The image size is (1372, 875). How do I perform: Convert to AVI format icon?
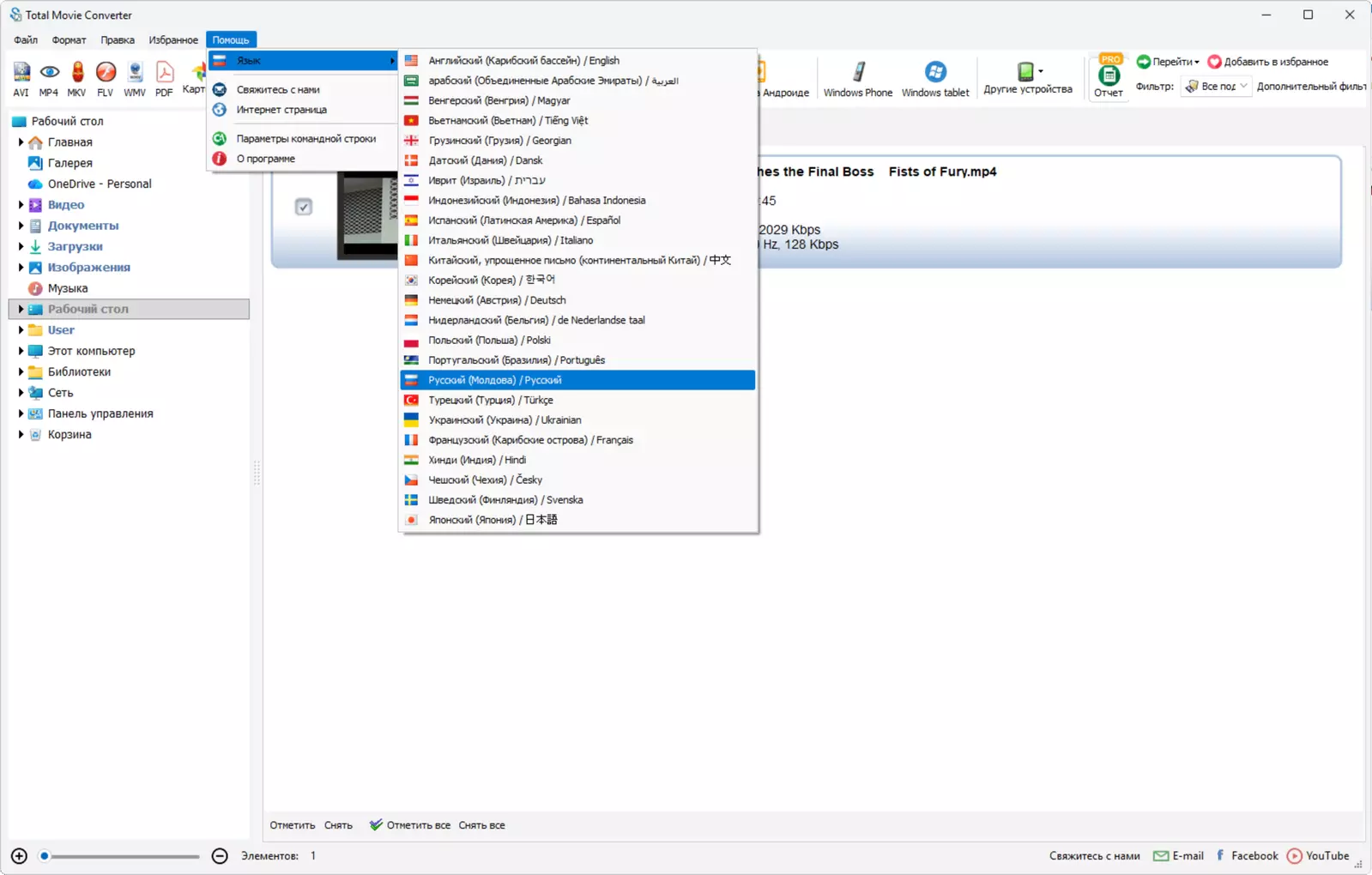point(21,78)
